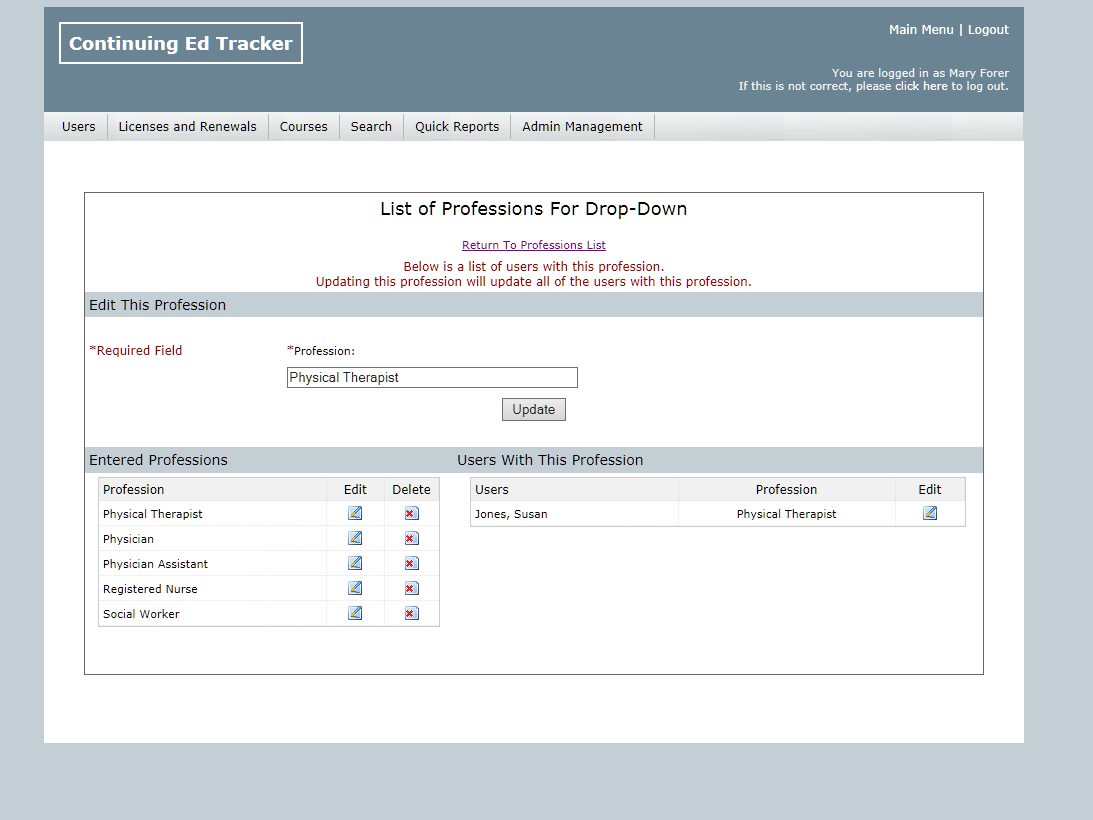Open editing for Physician Assistant
The width and height of the screenshot is (1093, 820).
355,563
